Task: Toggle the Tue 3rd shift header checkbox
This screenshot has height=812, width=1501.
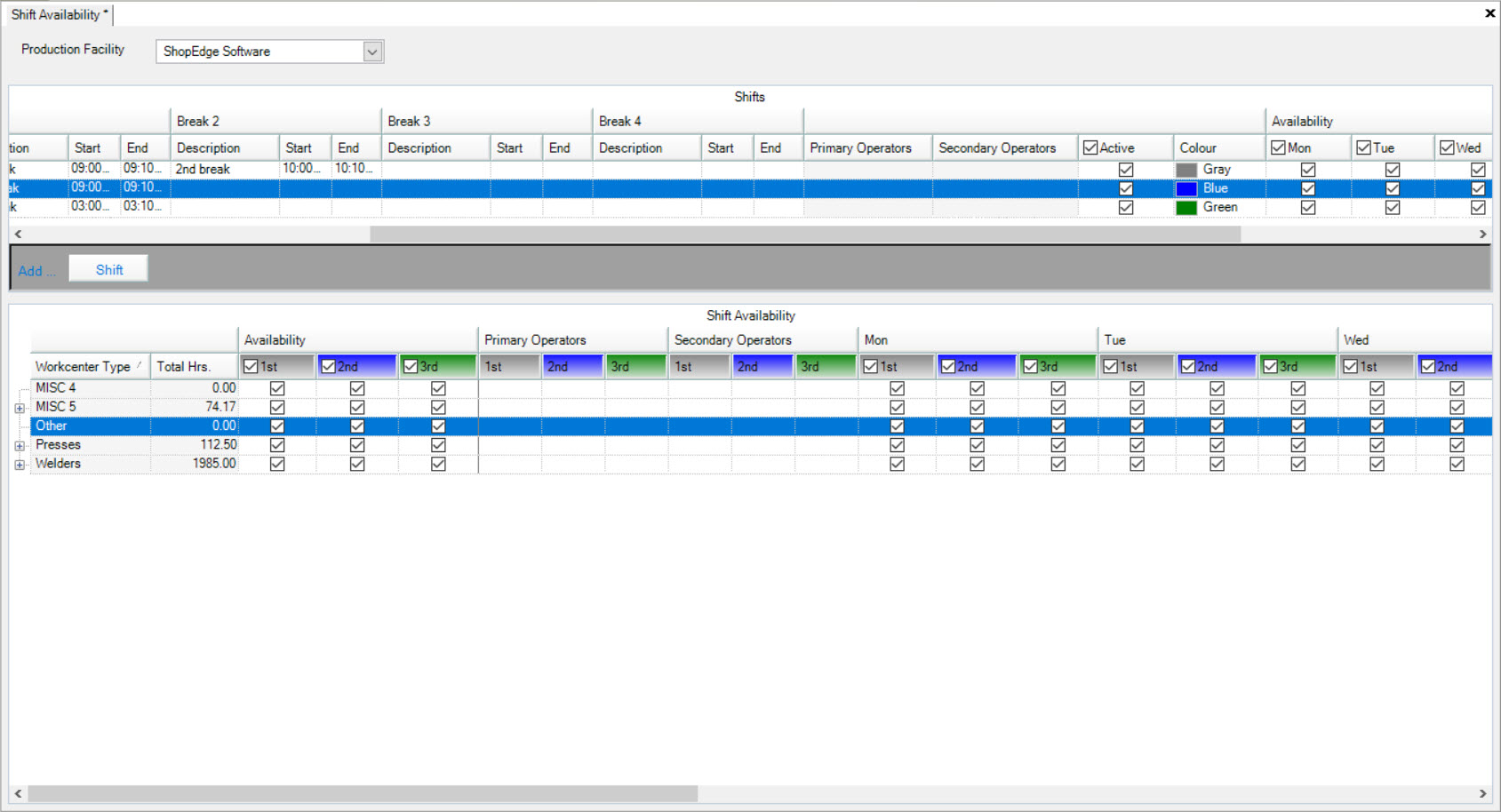Action: coord(1270,366)
